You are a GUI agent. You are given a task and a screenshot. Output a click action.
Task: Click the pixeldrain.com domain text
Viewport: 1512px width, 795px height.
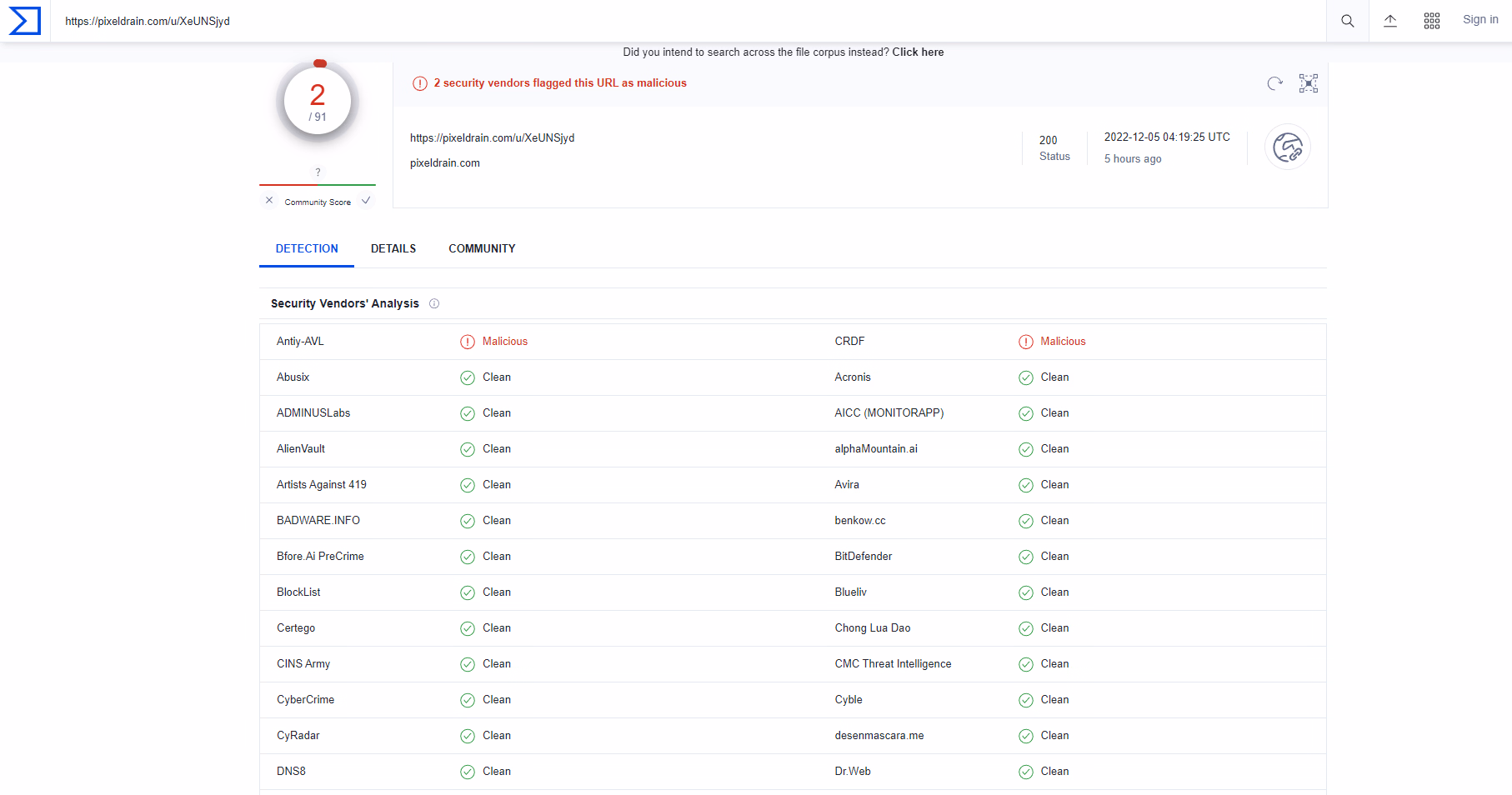(x=445, y=163)
